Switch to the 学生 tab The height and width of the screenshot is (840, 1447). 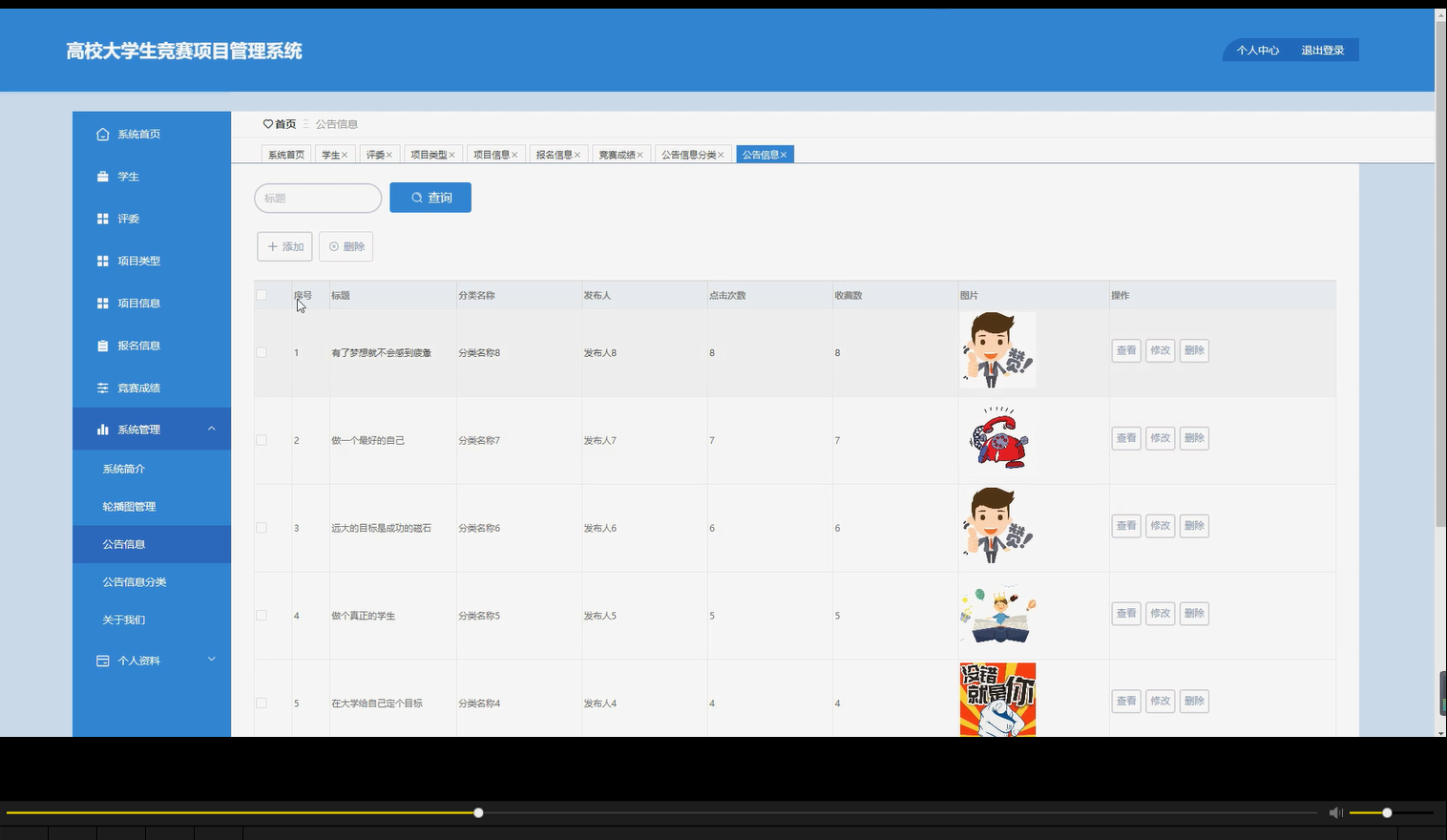tap(332, 154)
